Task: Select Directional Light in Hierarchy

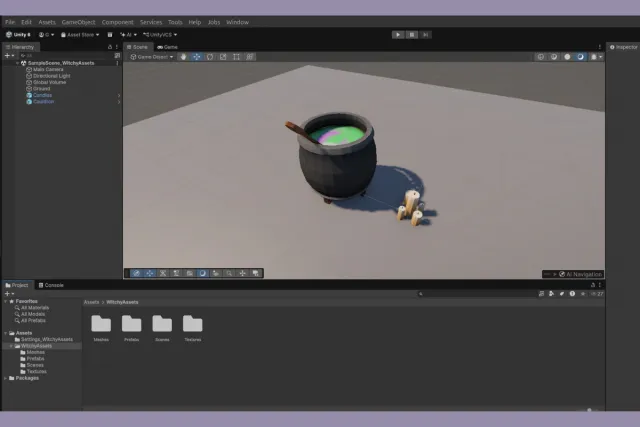Action: pyautogui.click(x=52, y=76)
